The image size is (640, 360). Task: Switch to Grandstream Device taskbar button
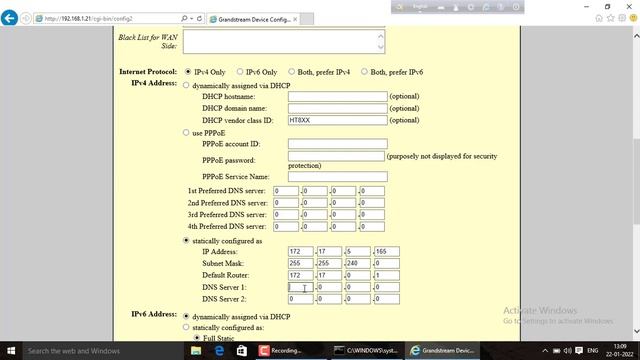[442, 351]
